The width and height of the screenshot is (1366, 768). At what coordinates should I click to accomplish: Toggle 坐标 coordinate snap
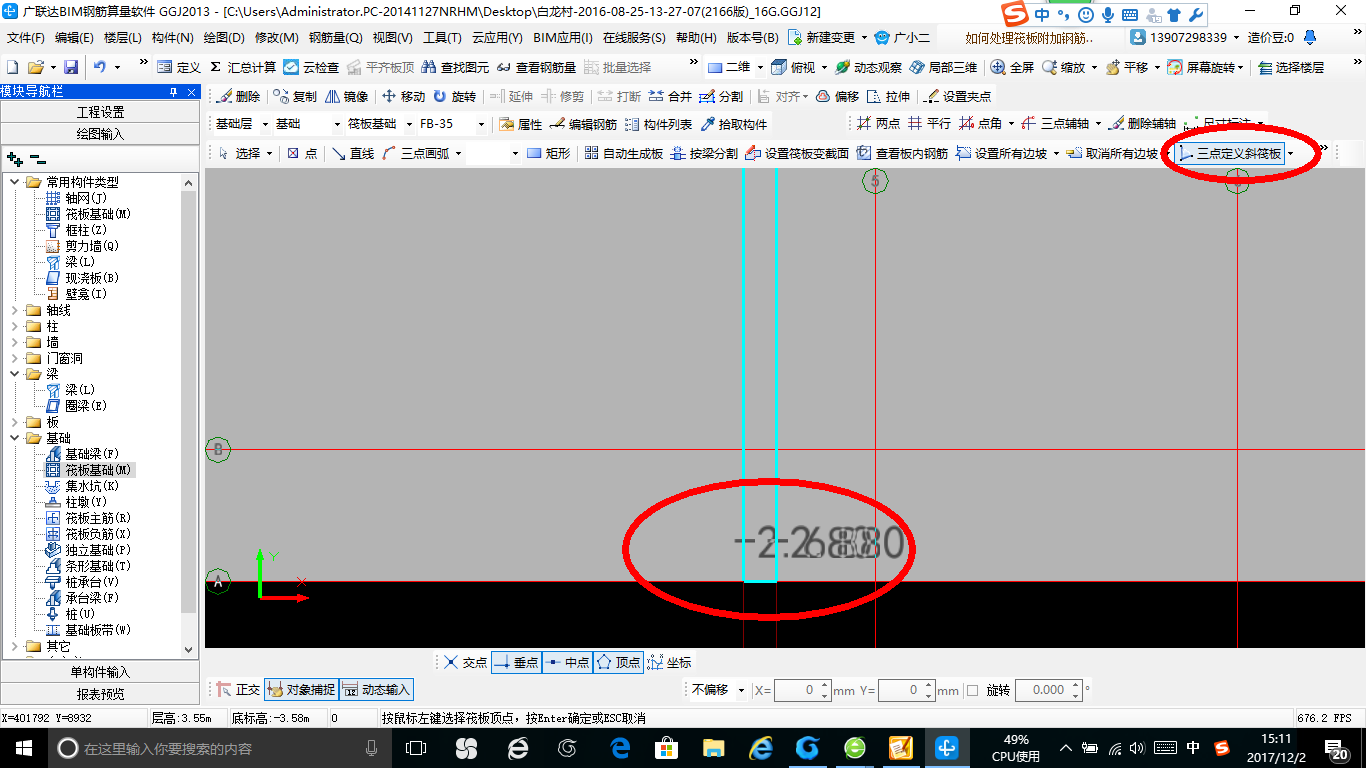coord(669,662)
